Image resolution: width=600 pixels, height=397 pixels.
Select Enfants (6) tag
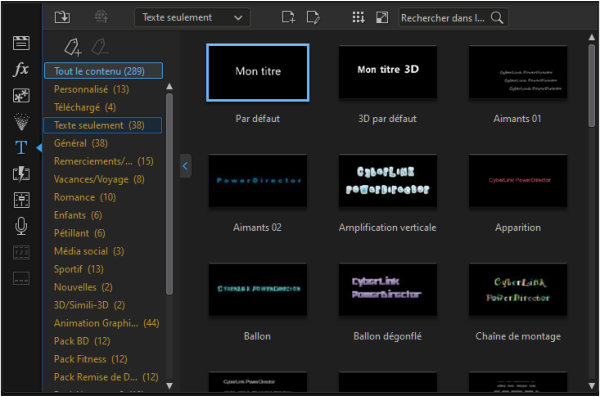click(78, 215)
